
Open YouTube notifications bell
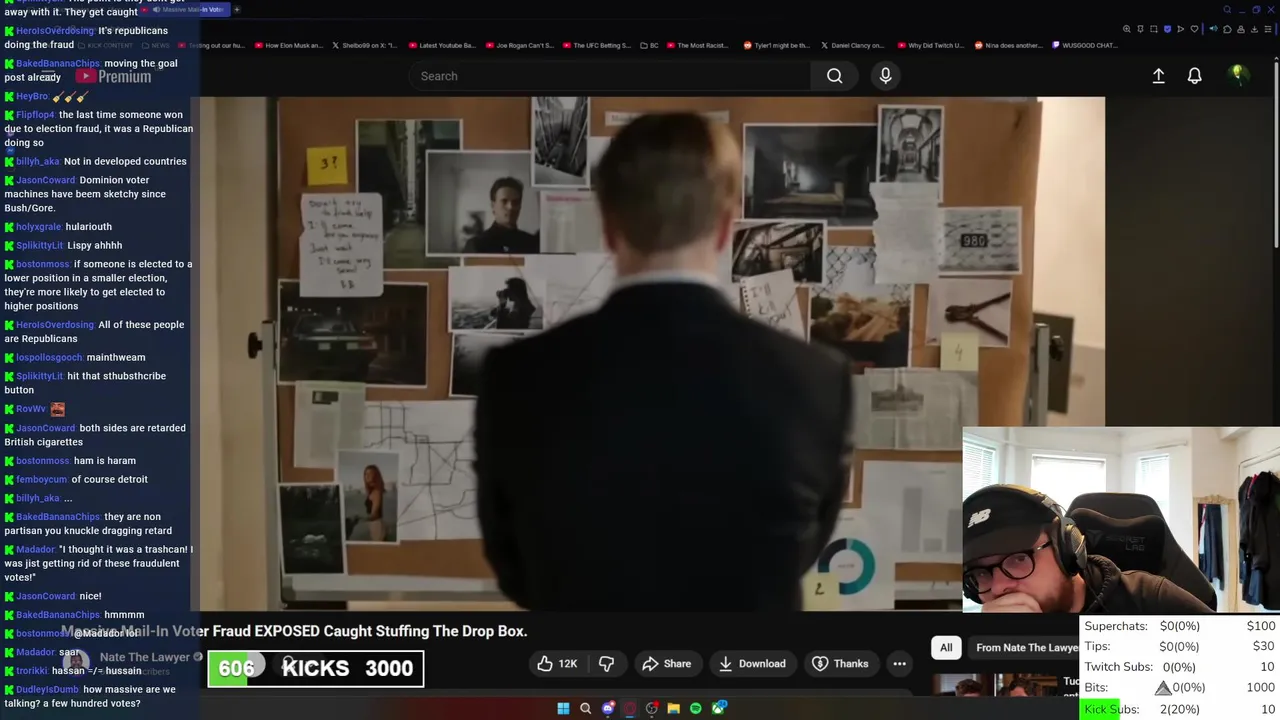click(1194, 76)
